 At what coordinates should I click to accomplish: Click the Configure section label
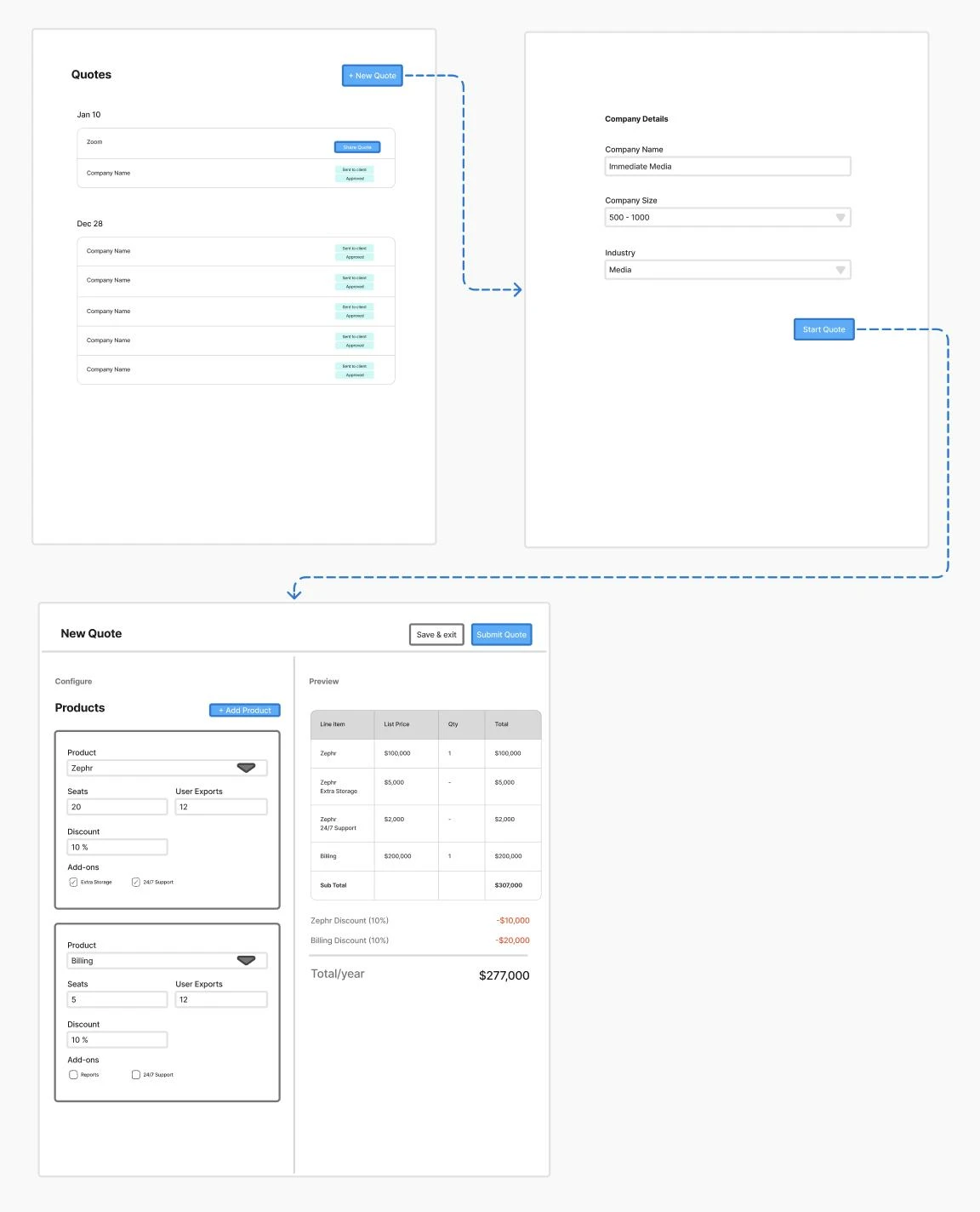(x=73, y=682)
